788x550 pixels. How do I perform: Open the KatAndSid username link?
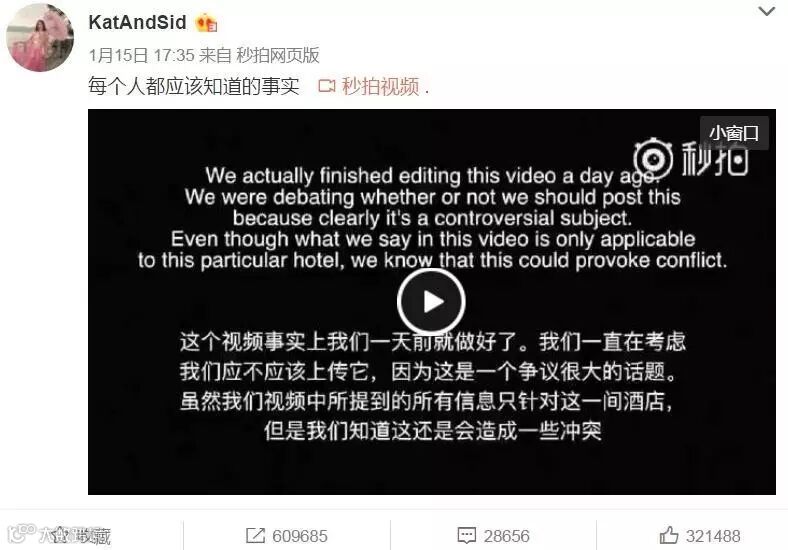(137, 22)
